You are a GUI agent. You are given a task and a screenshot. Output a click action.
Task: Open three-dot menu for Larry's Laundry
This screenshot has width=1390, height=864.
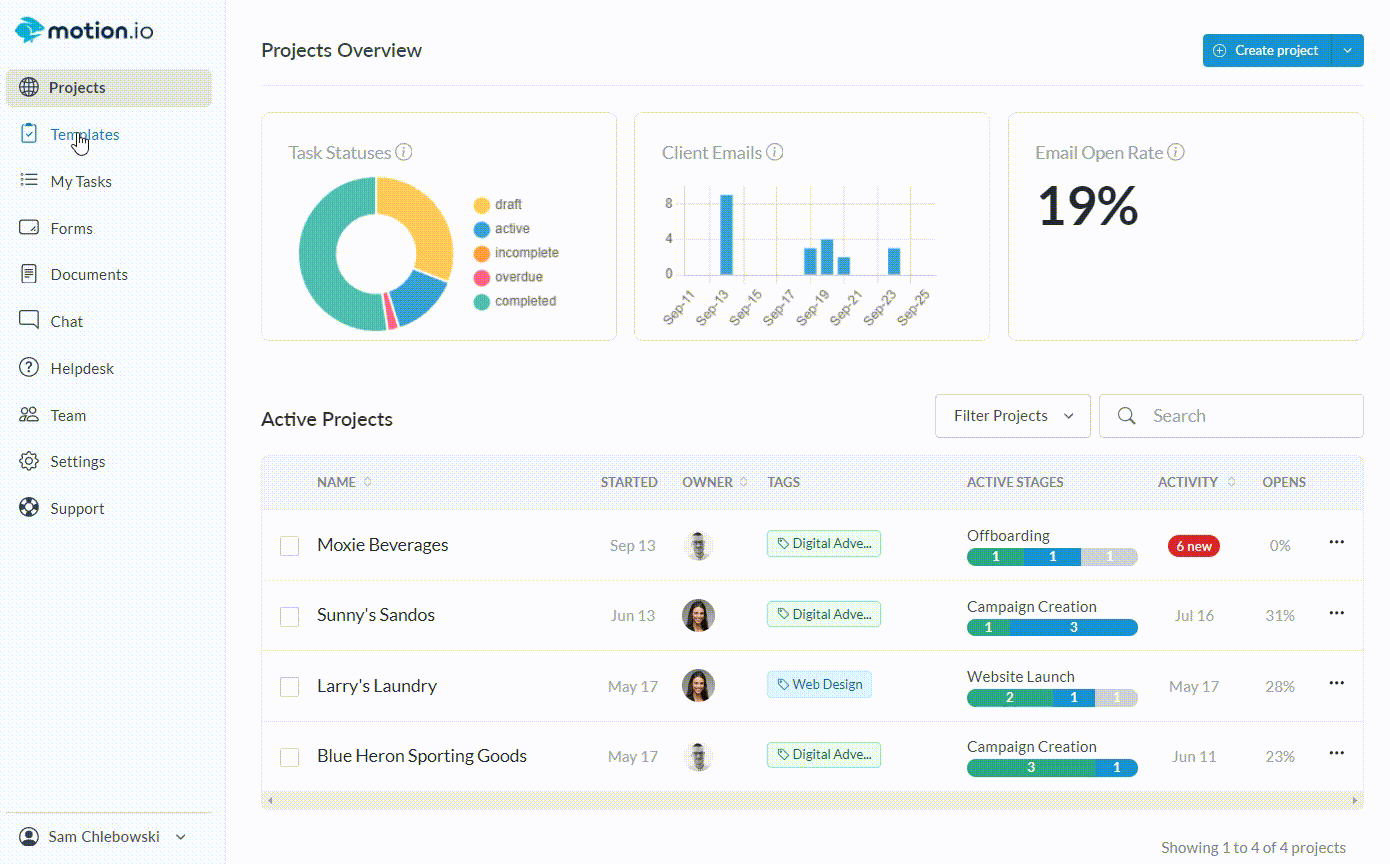(1336, 684)
